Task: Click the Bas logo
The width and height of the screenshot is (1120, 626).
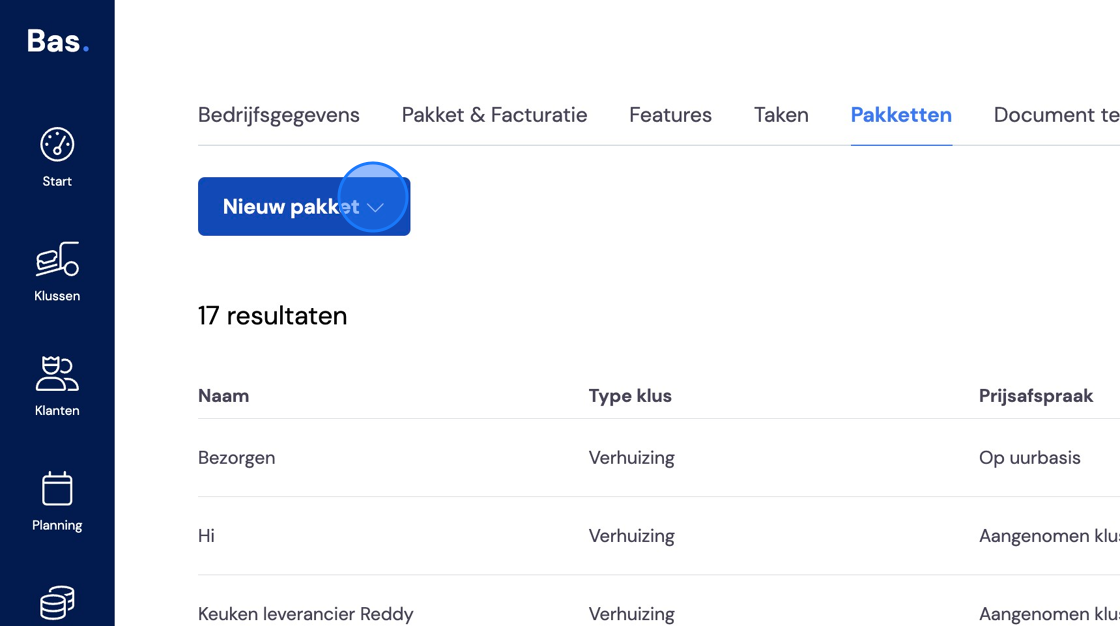Action: (58, 41)
